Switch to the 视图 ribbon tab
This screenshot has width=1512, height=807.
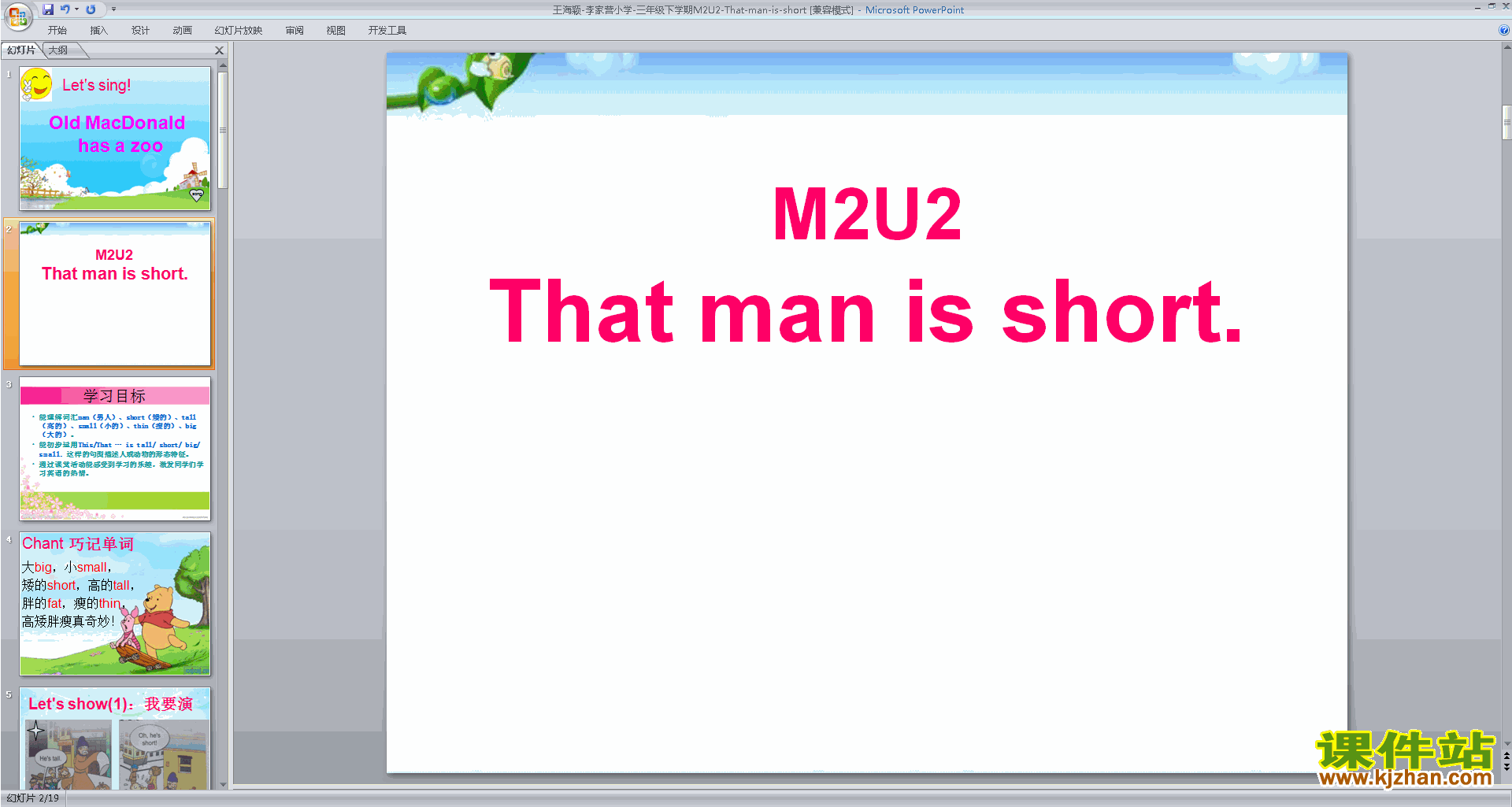pos(336,31)
